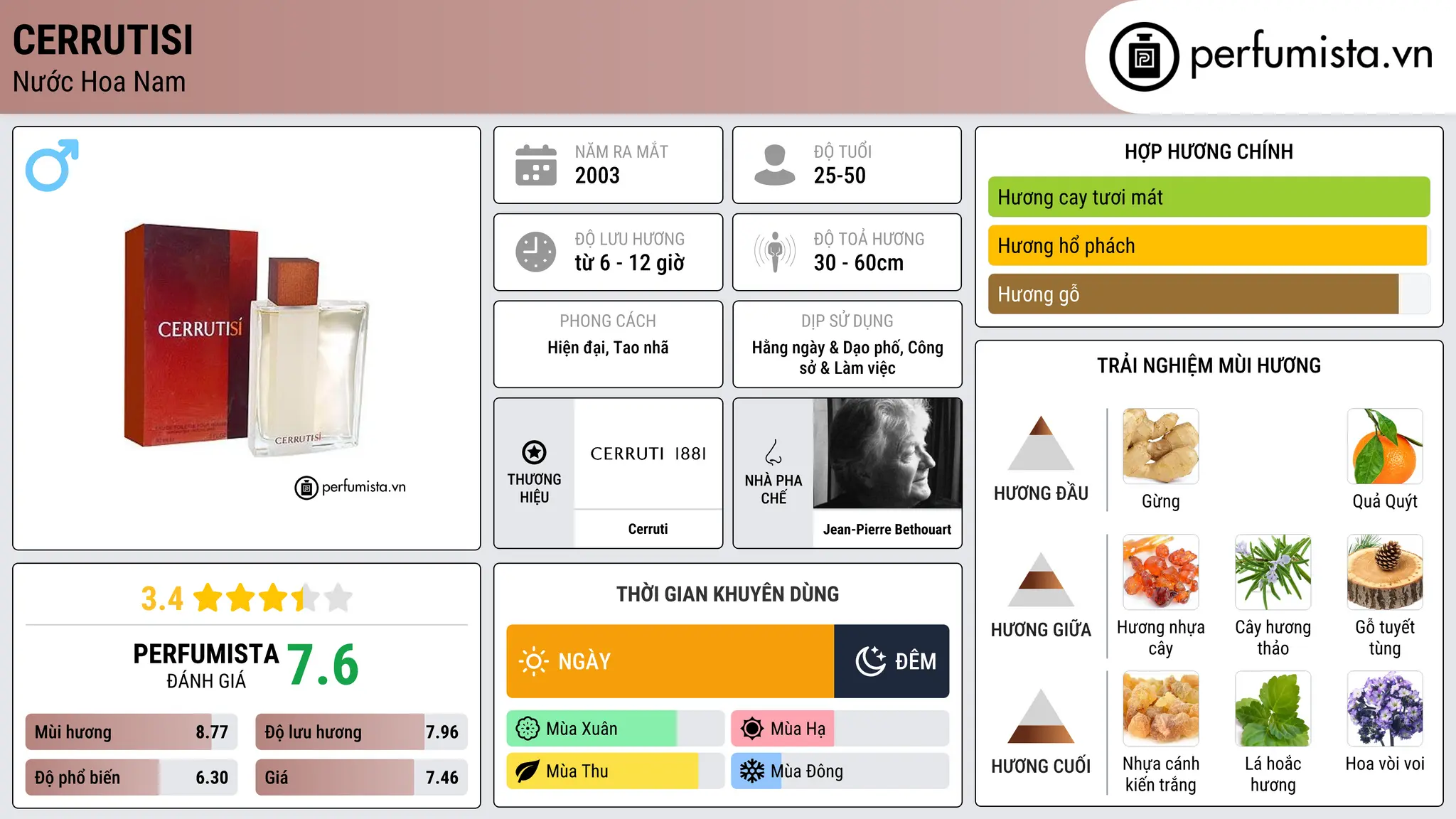The image size is (1456, 819).
Task: Click the blue male gender symbol
Action: pyautogui.click(x=52, y=165)
